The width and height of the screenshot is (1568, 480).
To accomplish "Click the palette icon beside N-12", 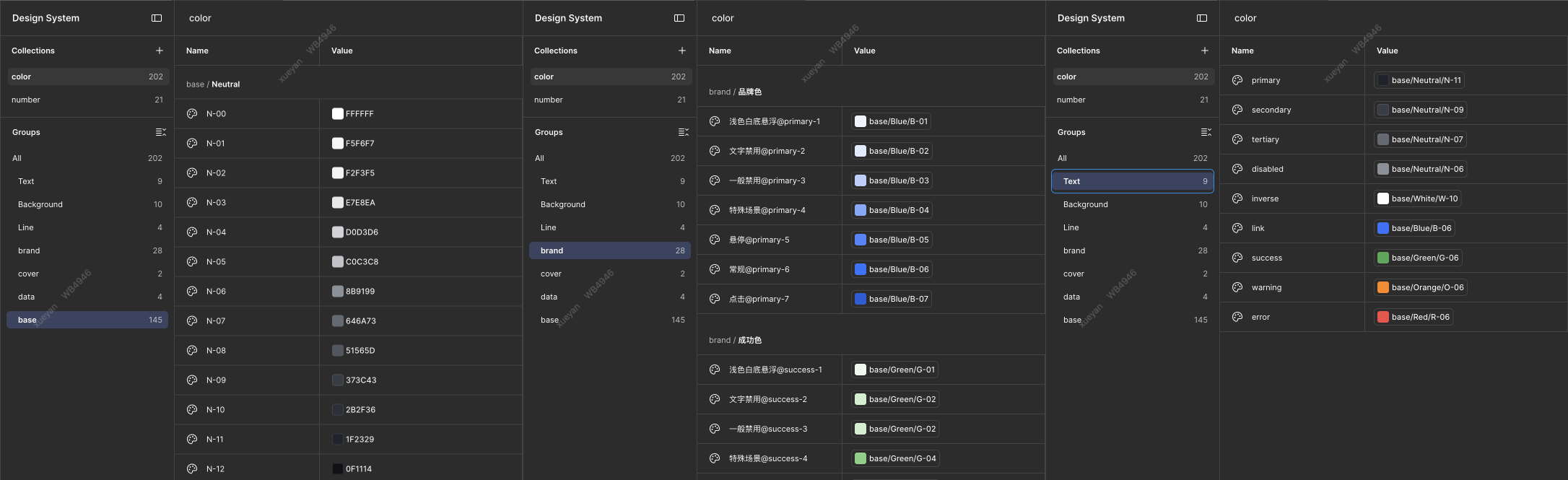I will (192, 469).
